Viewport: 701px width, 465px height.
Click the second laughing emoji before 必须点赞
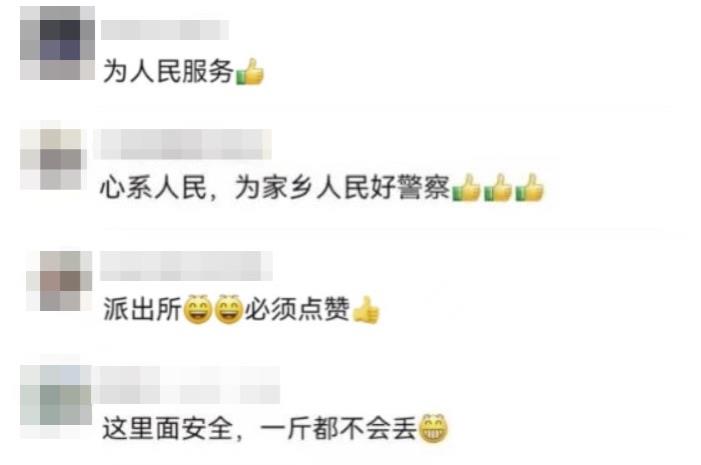[x=229, y=309]
